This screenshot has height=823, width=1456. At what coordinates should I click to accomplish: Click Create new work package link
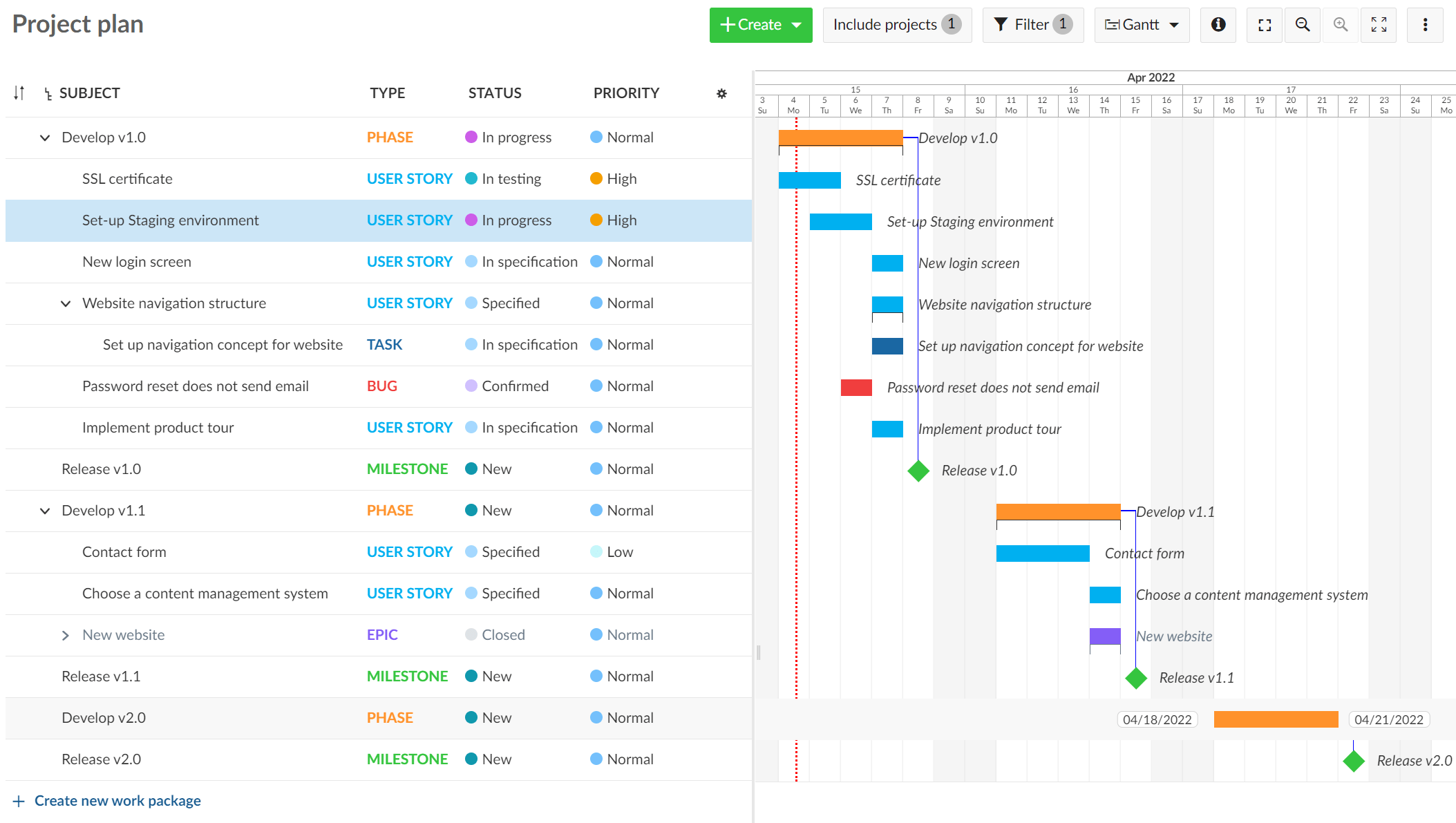[117, 800]
